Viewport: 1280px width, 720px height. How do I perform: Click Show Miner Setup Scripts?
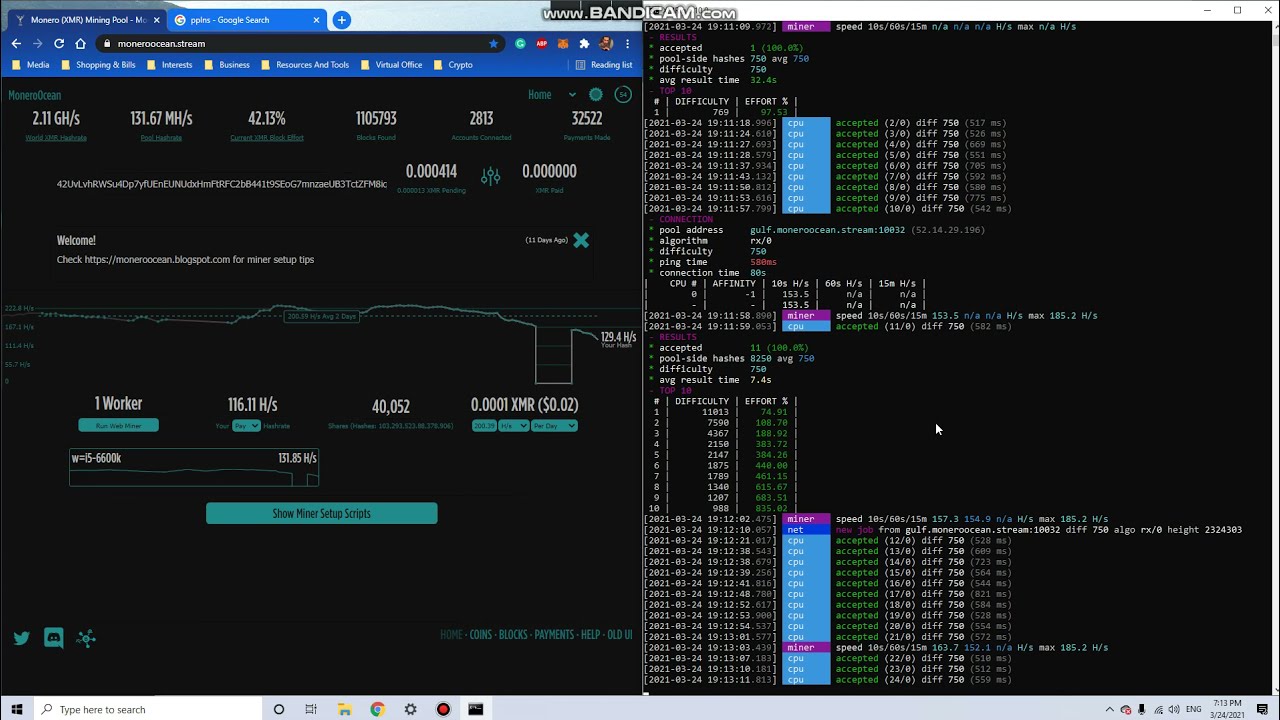(321, 513)
